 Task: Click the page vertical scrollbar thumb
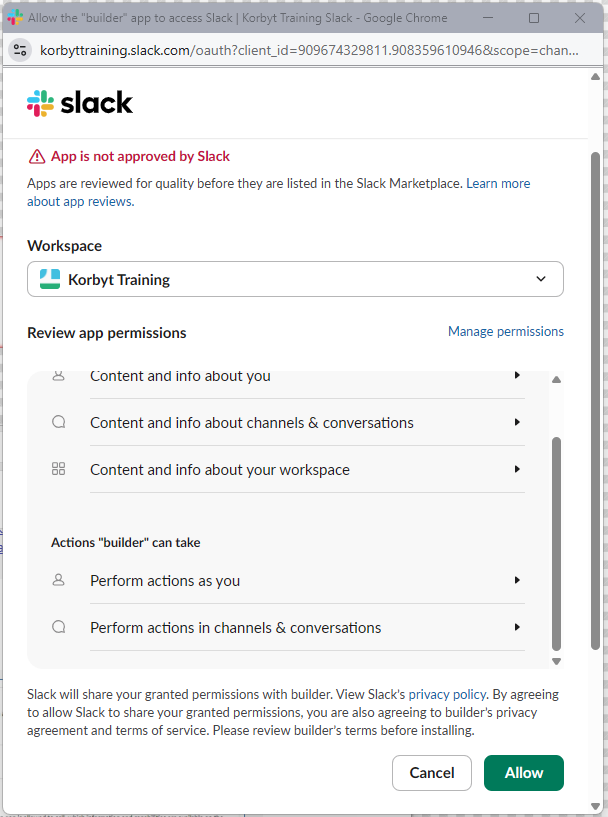(595, 401)
